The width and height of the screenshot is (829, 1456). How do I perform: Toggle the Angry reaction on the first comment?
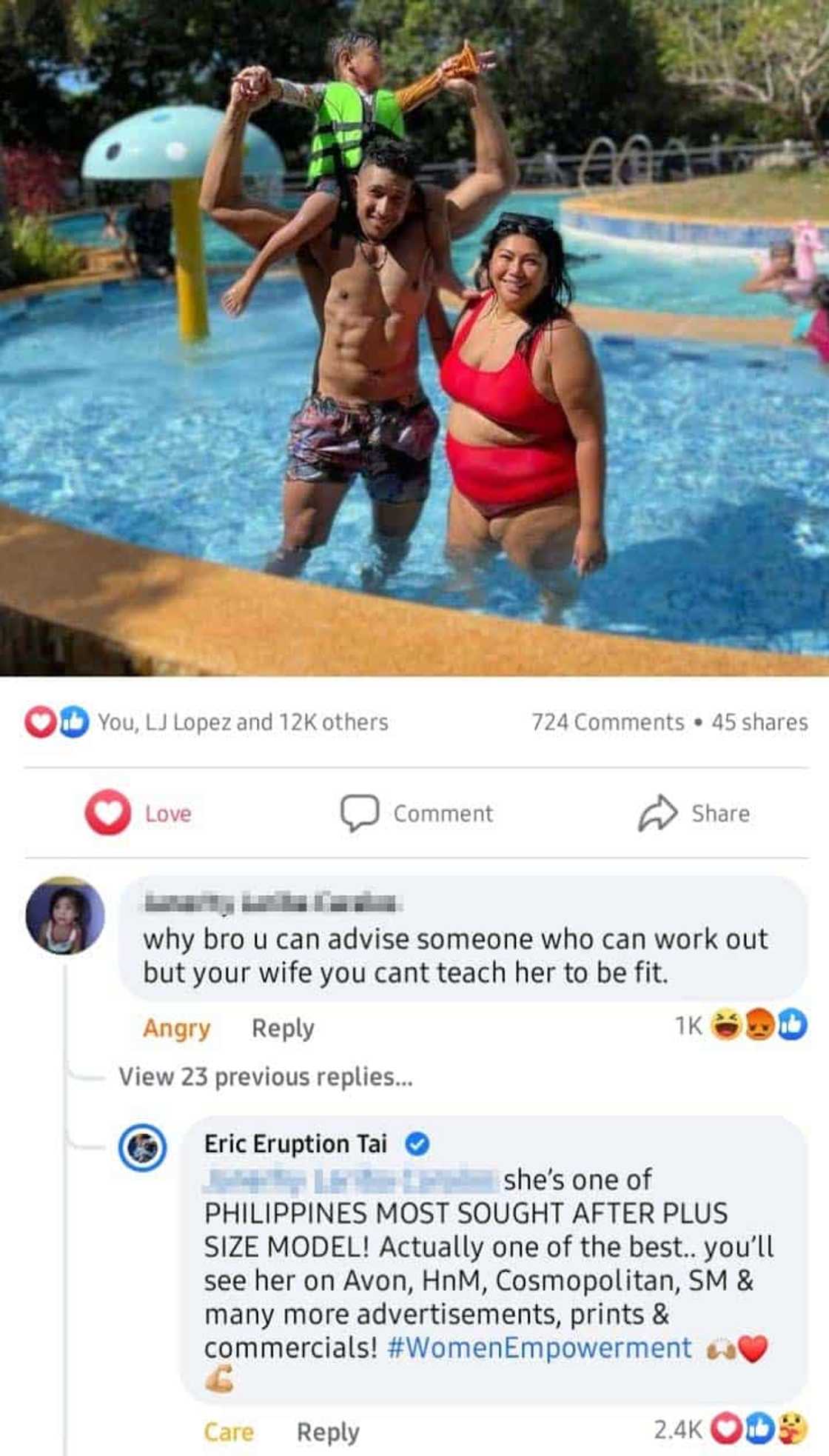pyautogui.click(x=176, y=1028)
